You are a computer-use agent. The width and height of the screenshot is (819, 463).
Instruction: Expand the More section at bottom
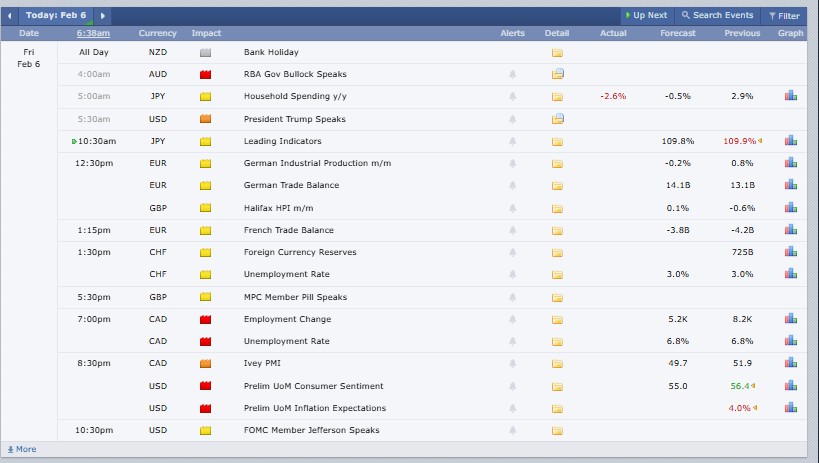click(21, 449)
